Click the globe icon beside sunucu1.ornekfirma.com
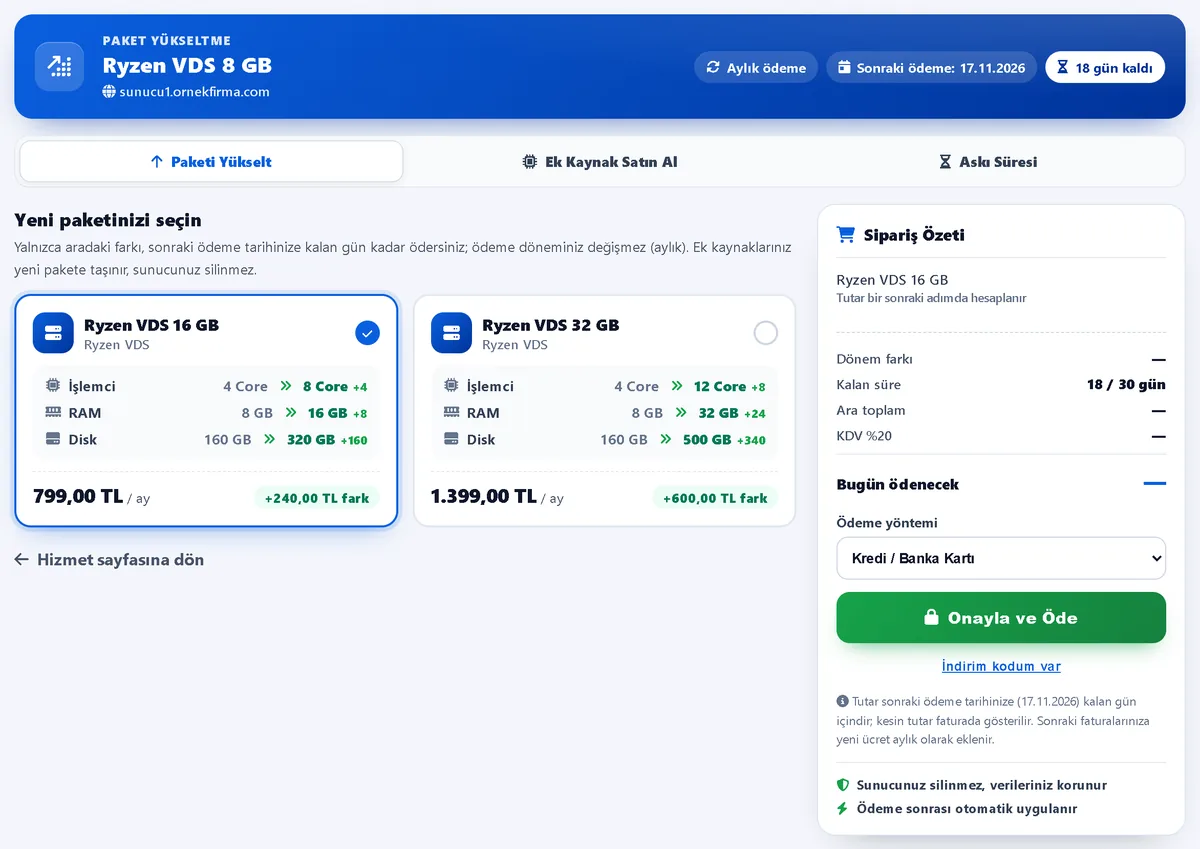Screen dimensions: 1200x849 (109, 92)
